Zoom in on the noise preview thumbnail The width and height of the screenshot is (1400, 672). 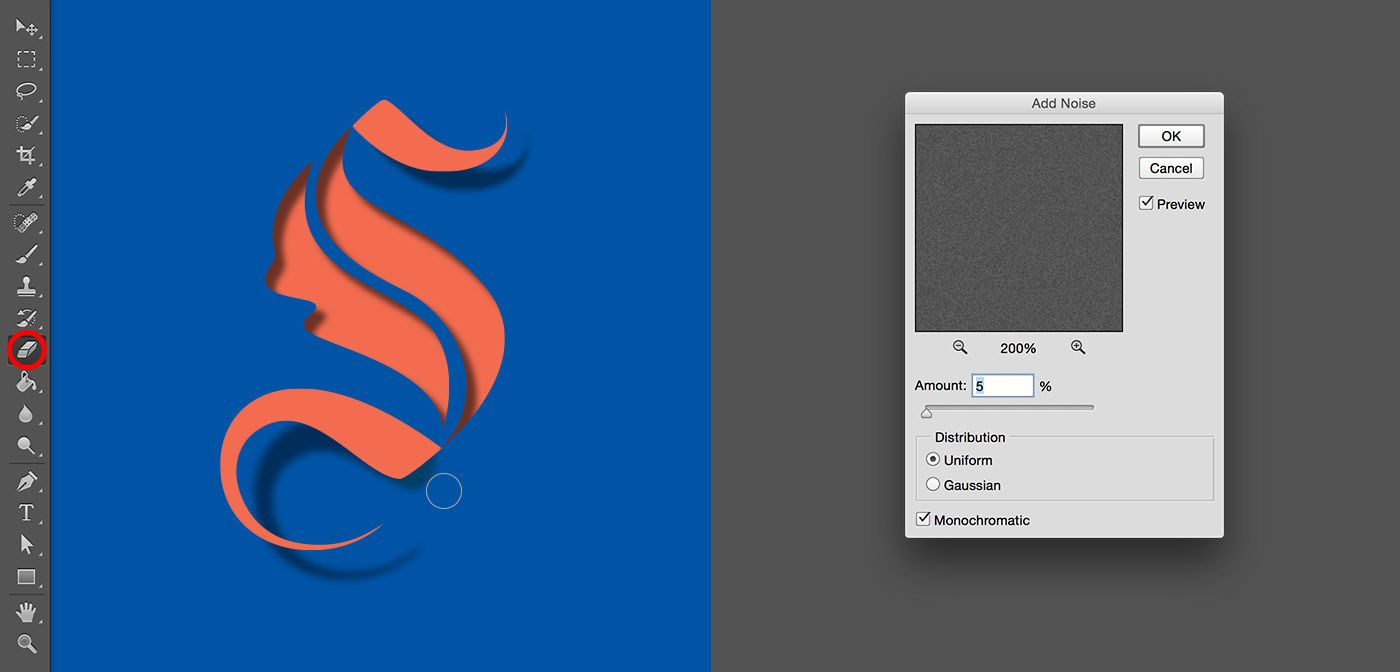click(x=1078, y=347)
